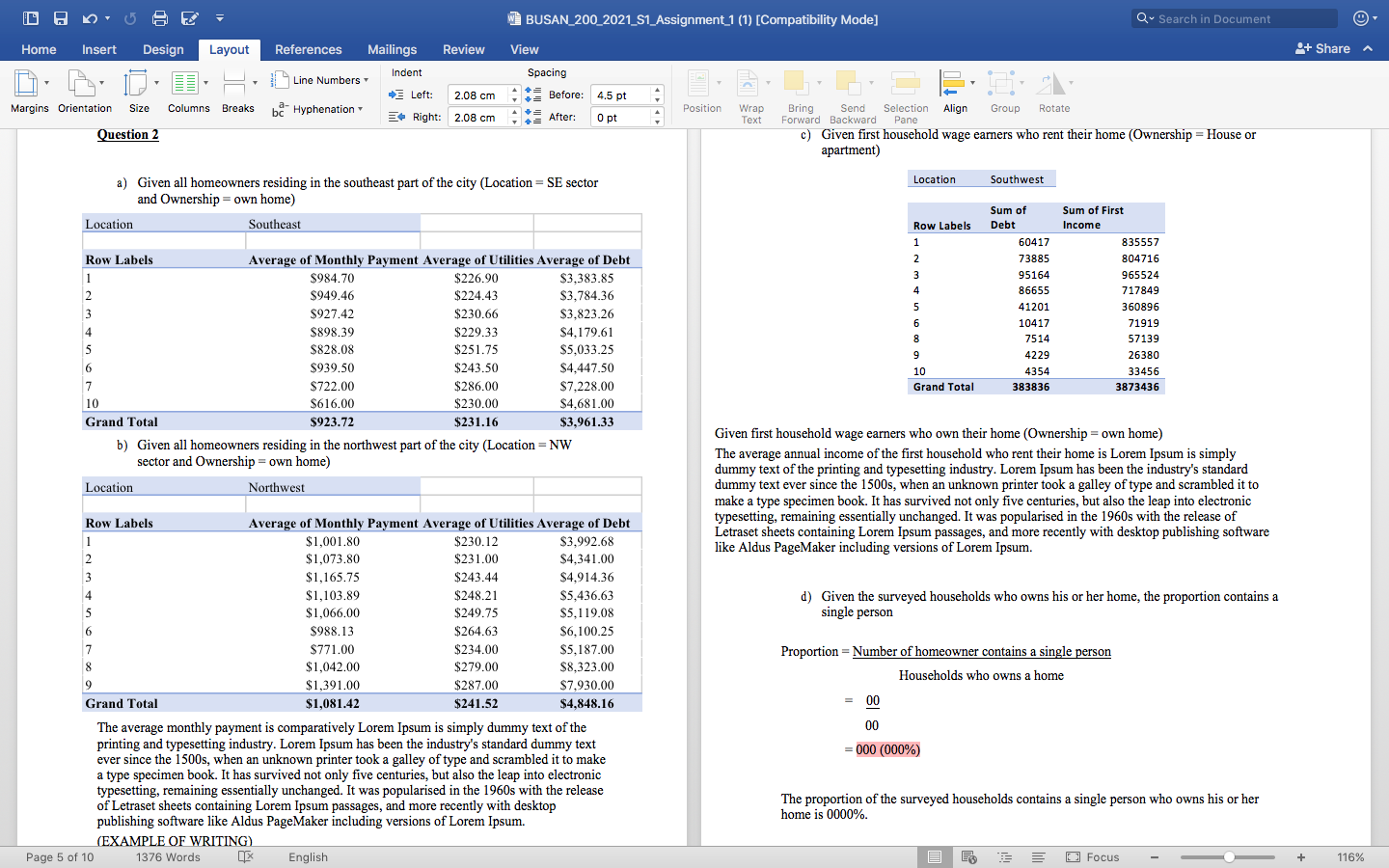The height and width of the screenshot is (868, 1389).
Task: Click the zoom slider handle
Action: (x=1229, y=857)
